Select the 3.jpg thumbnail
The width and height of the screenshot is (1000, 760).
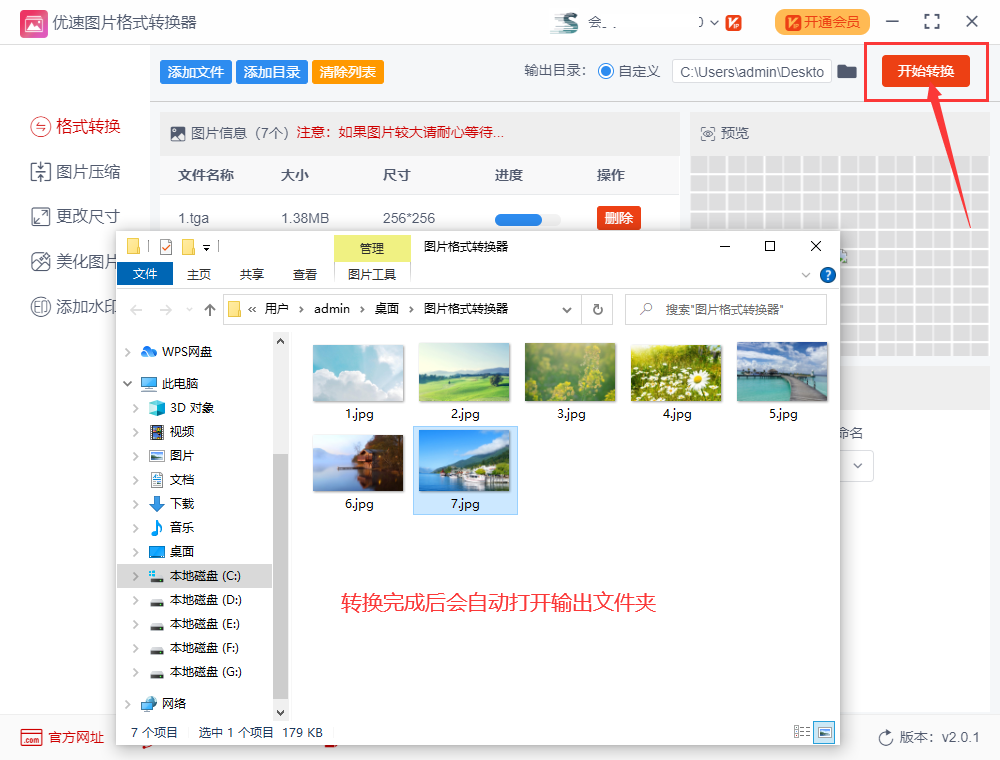pyautogui.click(x=569, y=371)
